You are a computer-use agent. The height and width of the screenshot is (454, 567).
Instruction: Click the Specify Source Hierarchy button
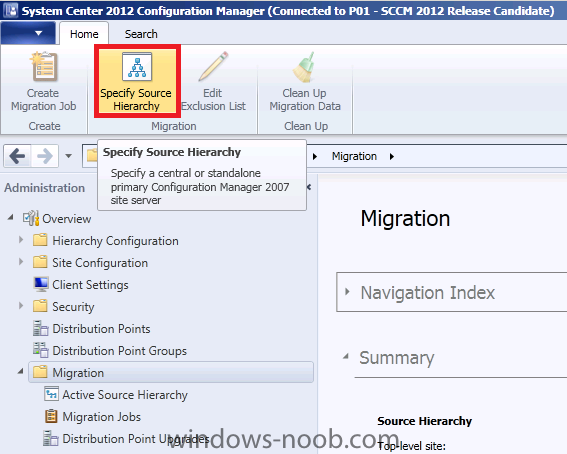click(137, 81)
